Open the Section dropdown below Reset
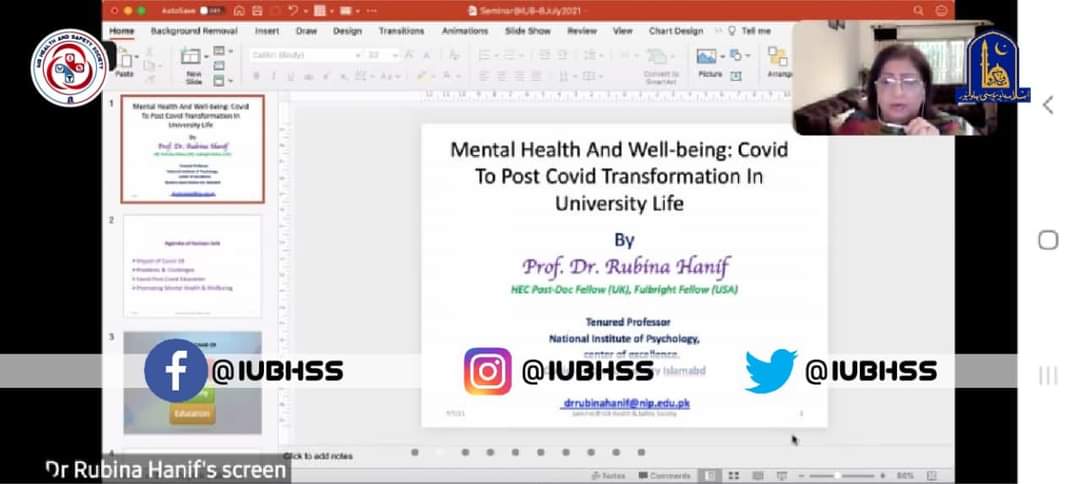Screen dimensions: 1080x484 (222, 81)
